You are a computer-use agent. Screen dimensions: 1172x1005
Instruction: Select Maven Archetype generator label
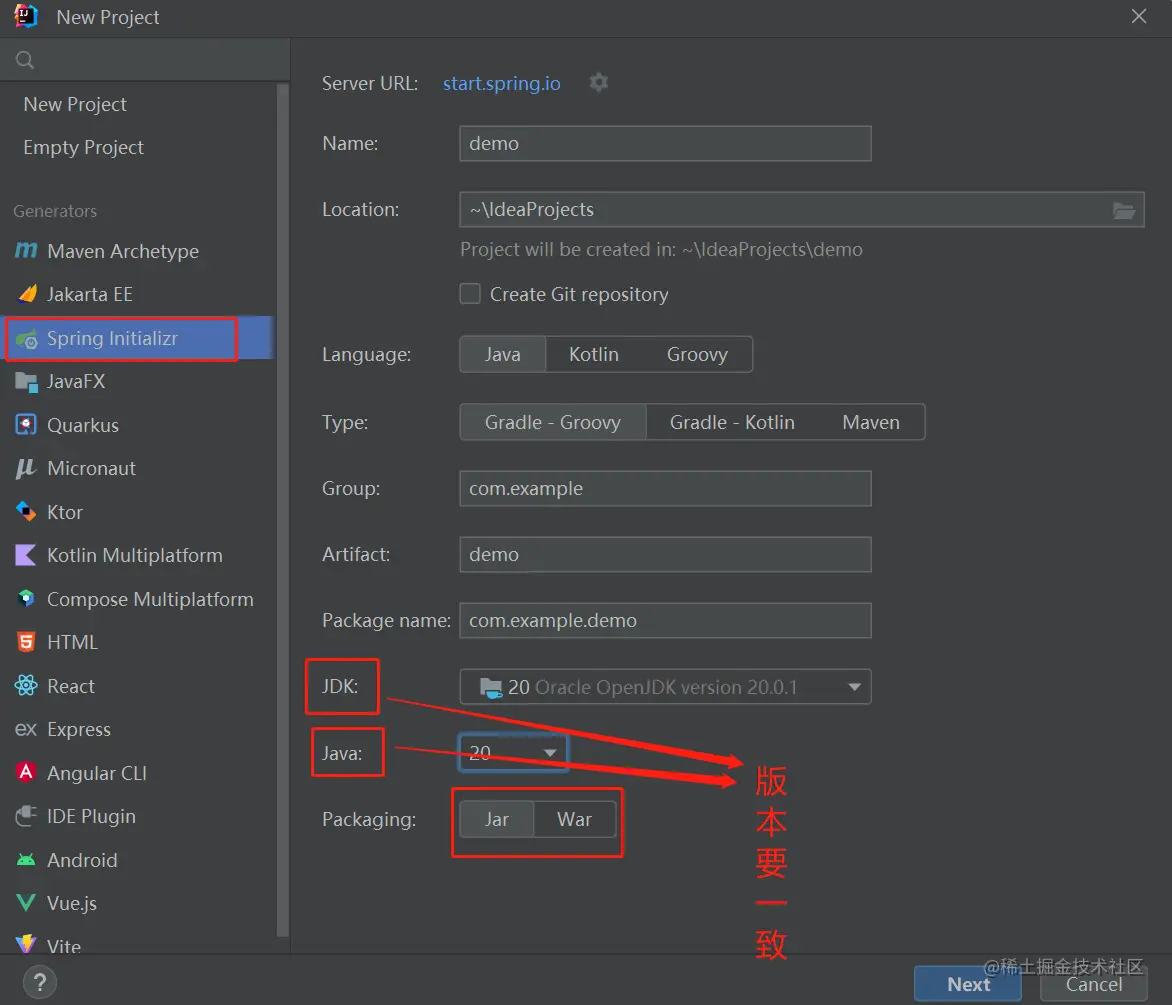(123, 251)
